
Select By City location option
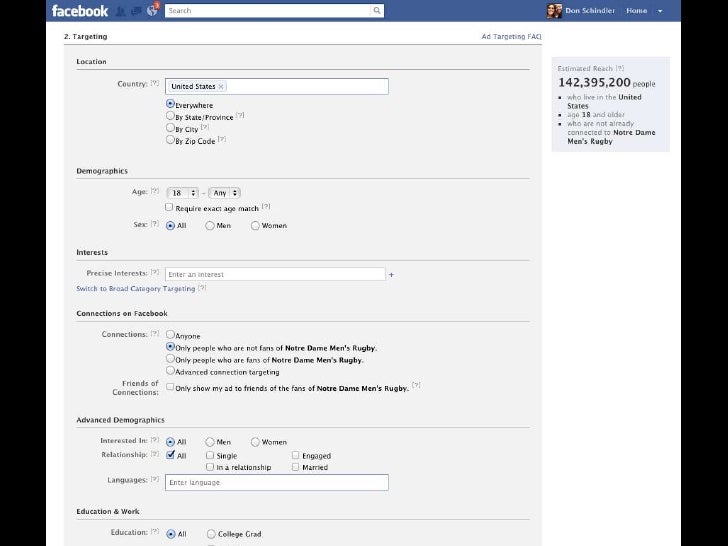click(170, 128)
